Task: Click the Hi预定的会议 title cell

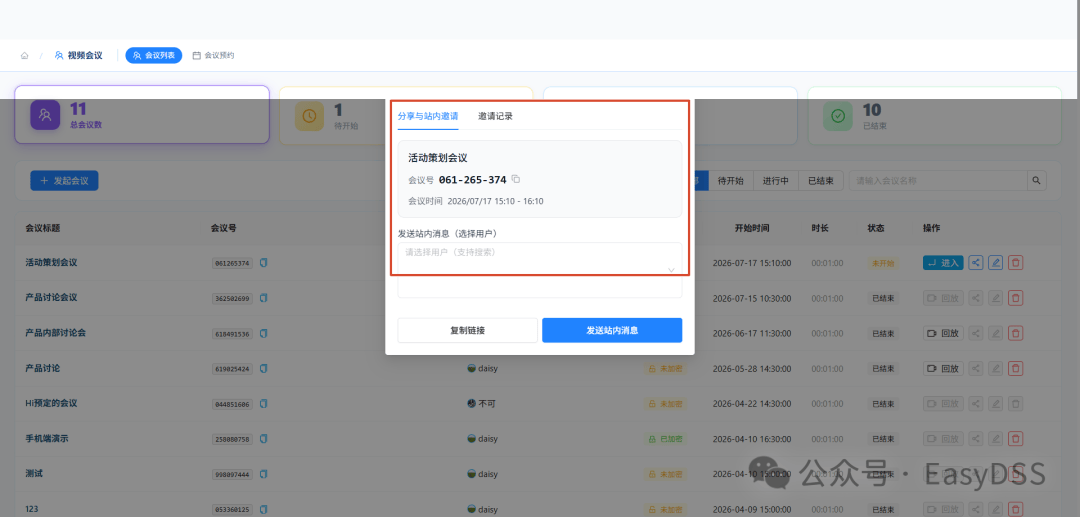Action: [51, 403]
